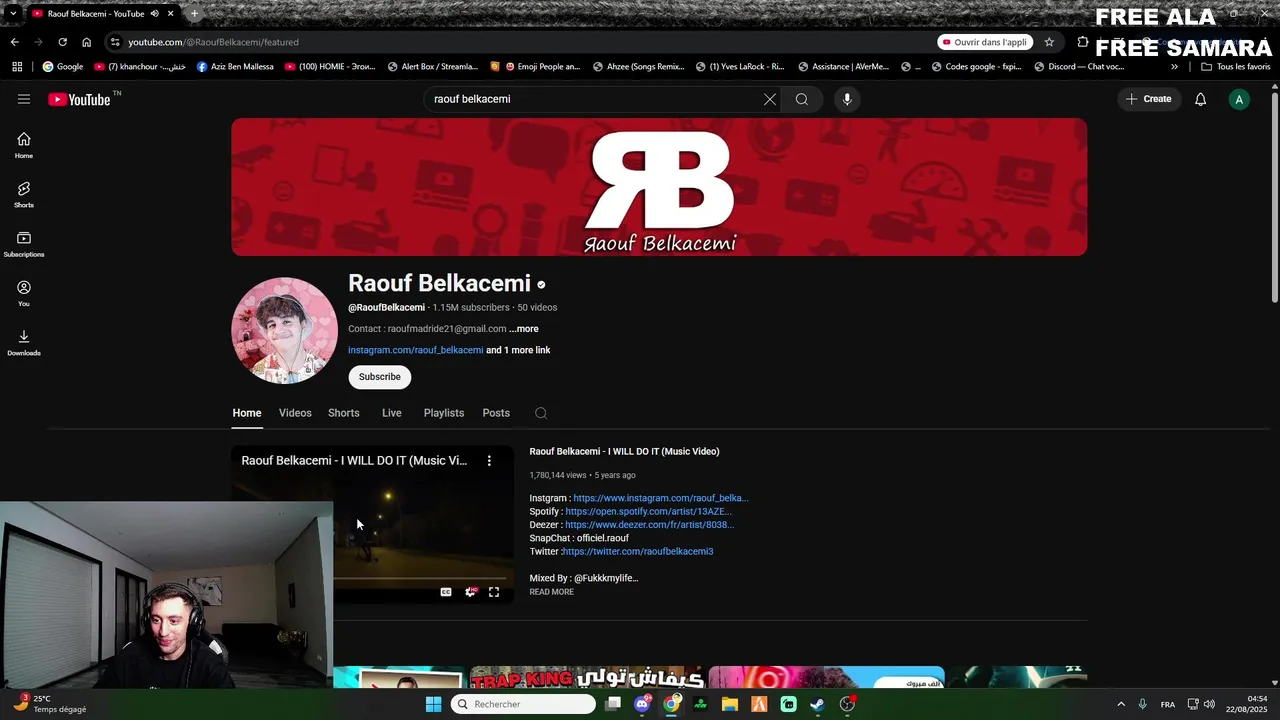Viewport: 1280px width, 720px height.
Task: Open Subscriptions in the sidebar
Action: pos(24,244)
